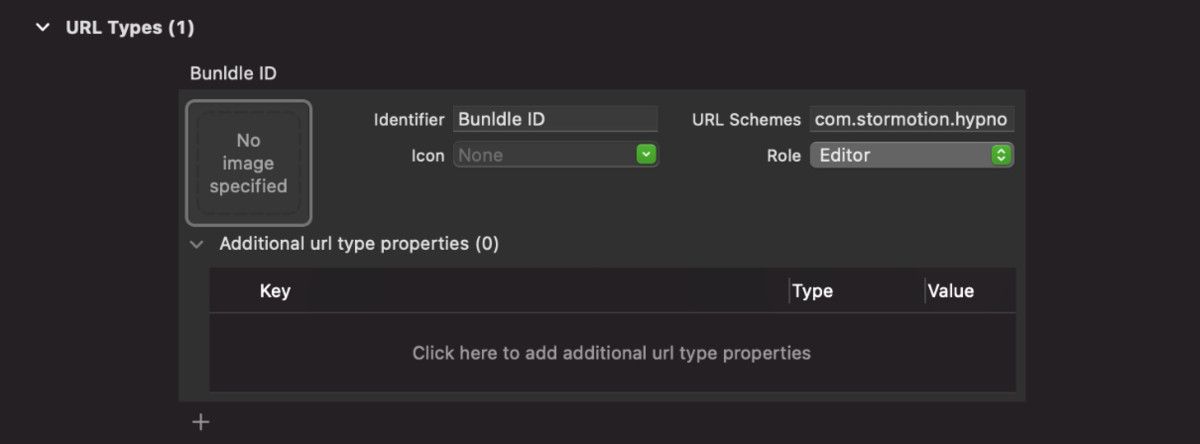This screenshot has height=444, width=1200.
Task: Open the Role Editor popup menu
Action: tap(898, 155)
